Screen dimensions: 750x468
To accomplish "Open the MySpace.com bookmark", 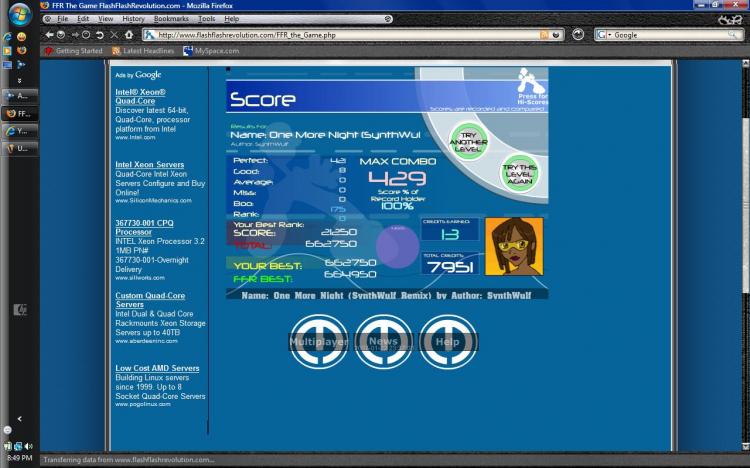I will point(211,51).
